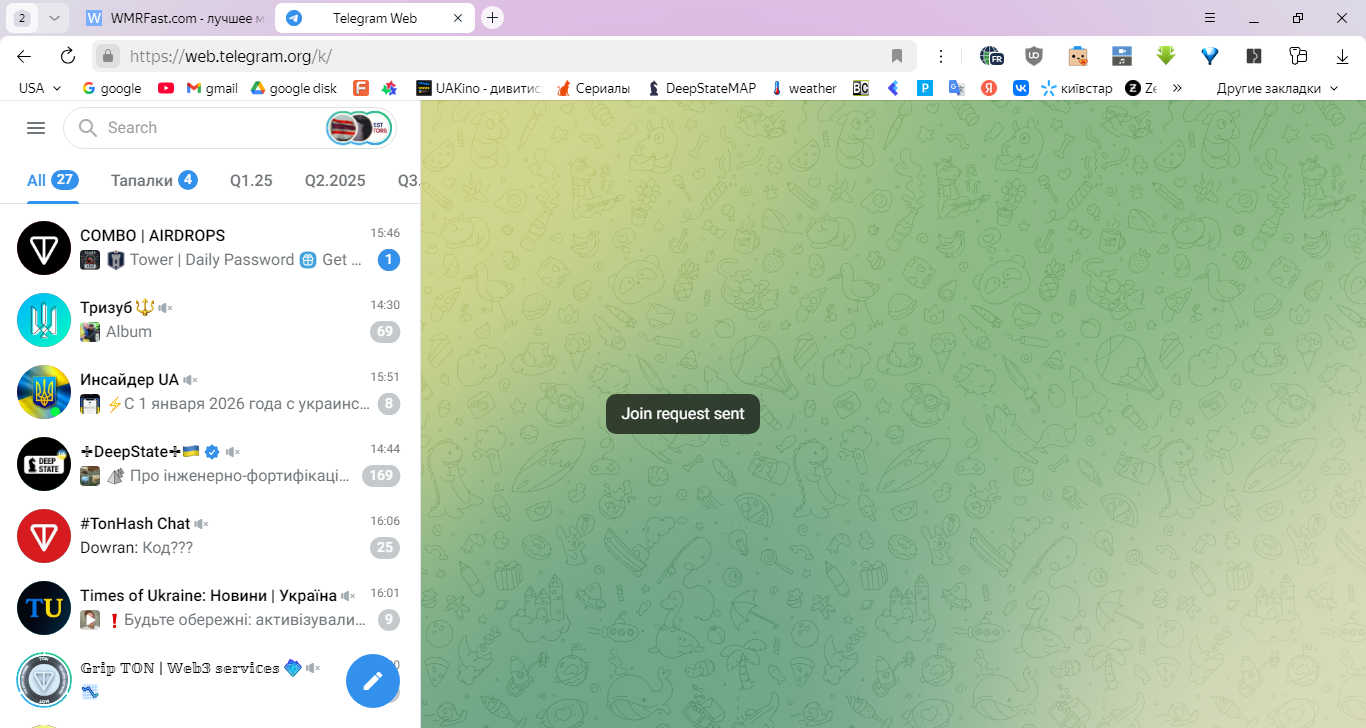Click the dark split-square extension icon
This screenshot has height=728, width=1366.
[x=1253, y=56]
